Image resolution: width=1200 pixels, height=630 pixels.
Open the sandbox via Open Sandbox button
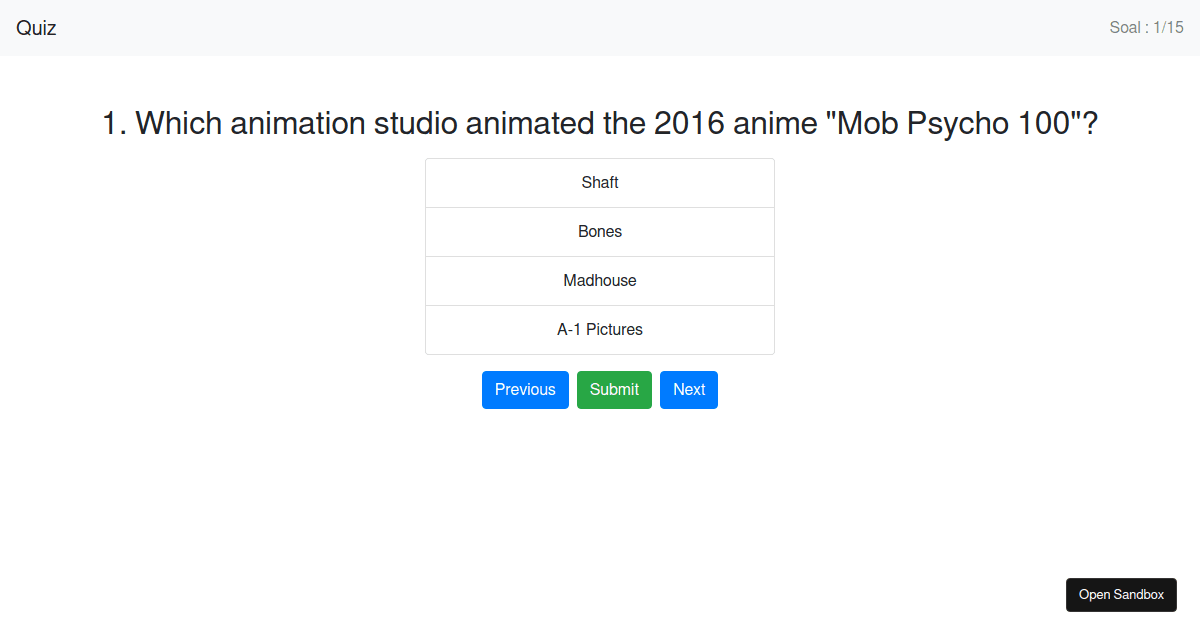coord(1121,594)
